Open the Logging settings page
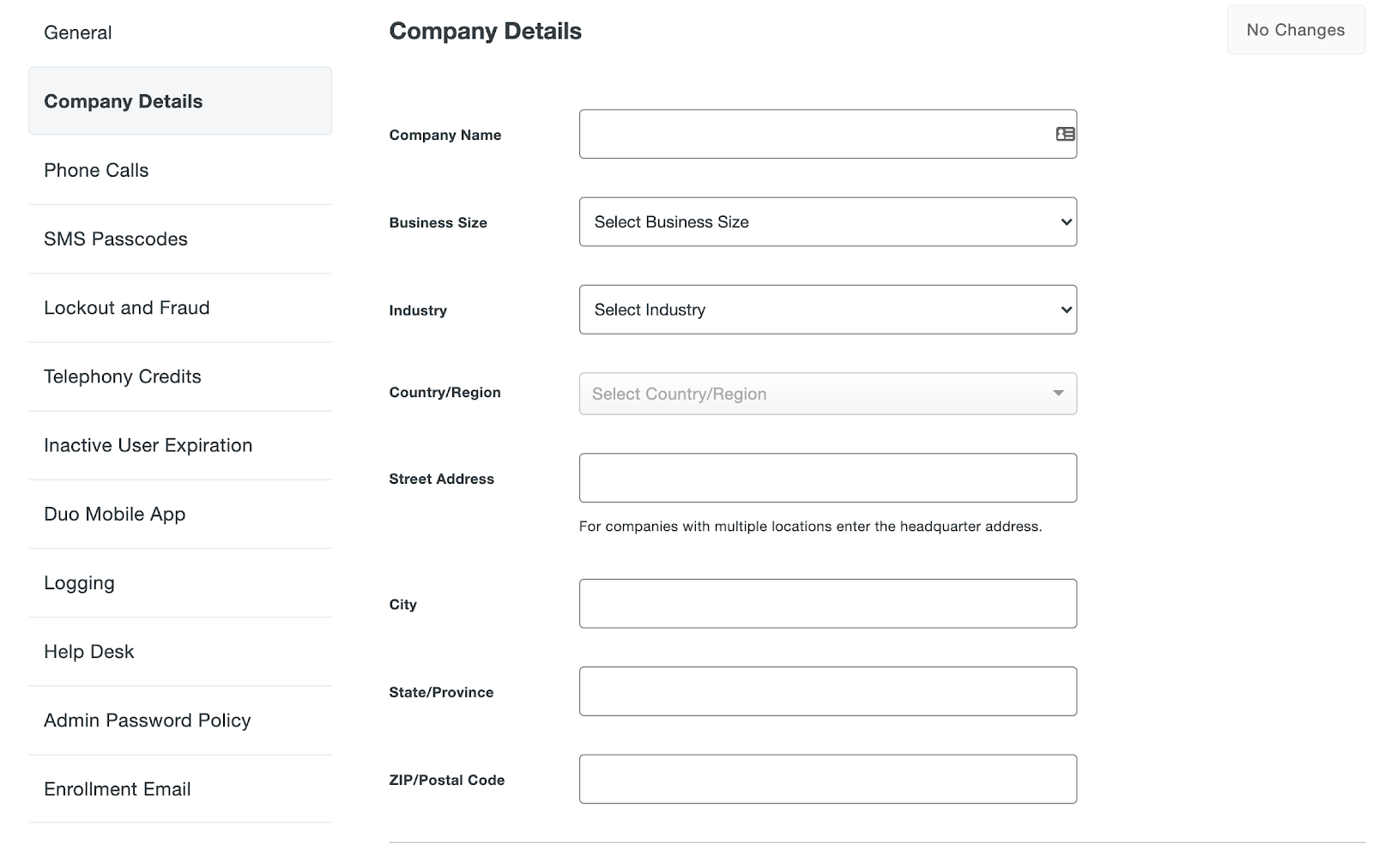Image resolution: width=1373 pixels, height=868 pixels. pyautogui.click(x=79, y=582)
